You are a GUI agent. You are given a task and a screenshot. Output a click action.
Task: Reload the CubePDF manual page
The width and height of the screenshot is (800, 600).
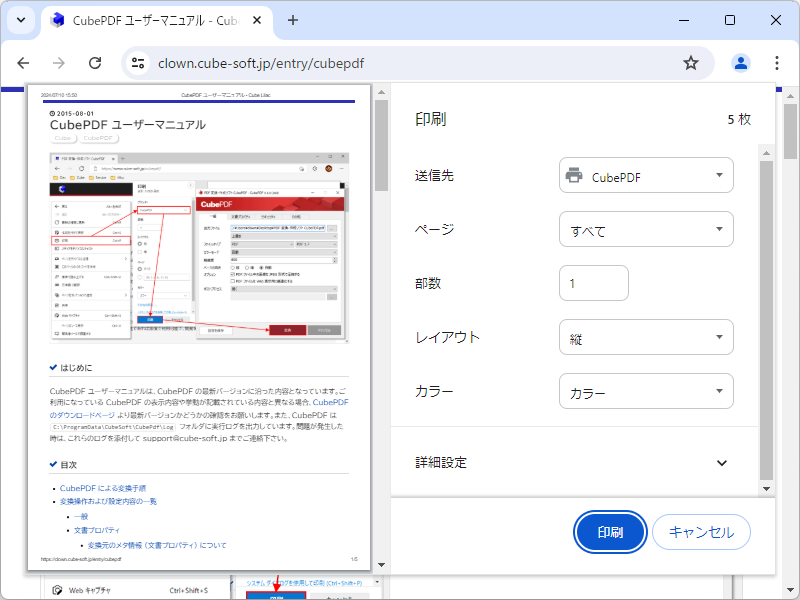click(95, 62)
